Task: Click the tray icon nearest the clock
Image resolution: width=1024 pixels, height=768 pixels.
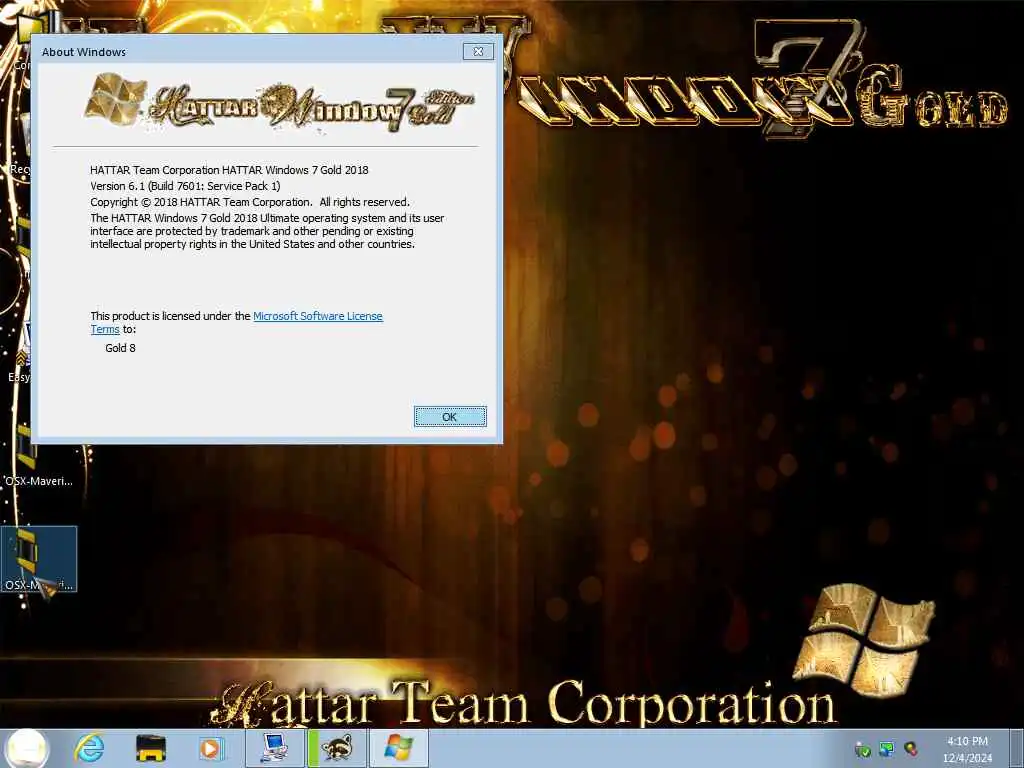Action: click(x=910, y=749)
